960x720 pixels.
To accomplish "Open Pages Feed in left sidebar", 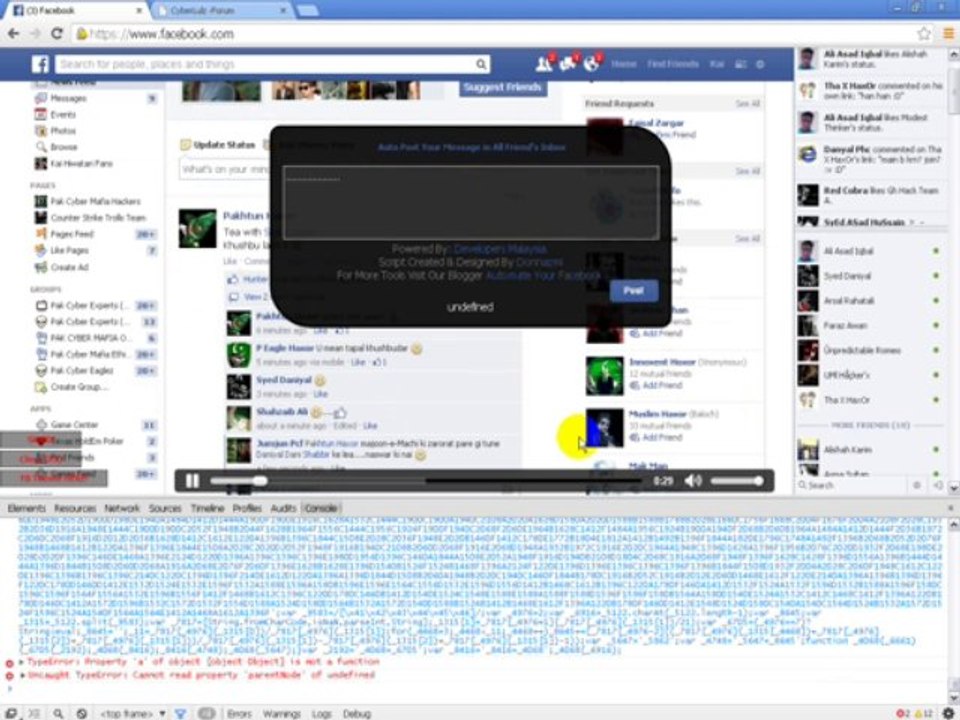I will pos(72,234).
